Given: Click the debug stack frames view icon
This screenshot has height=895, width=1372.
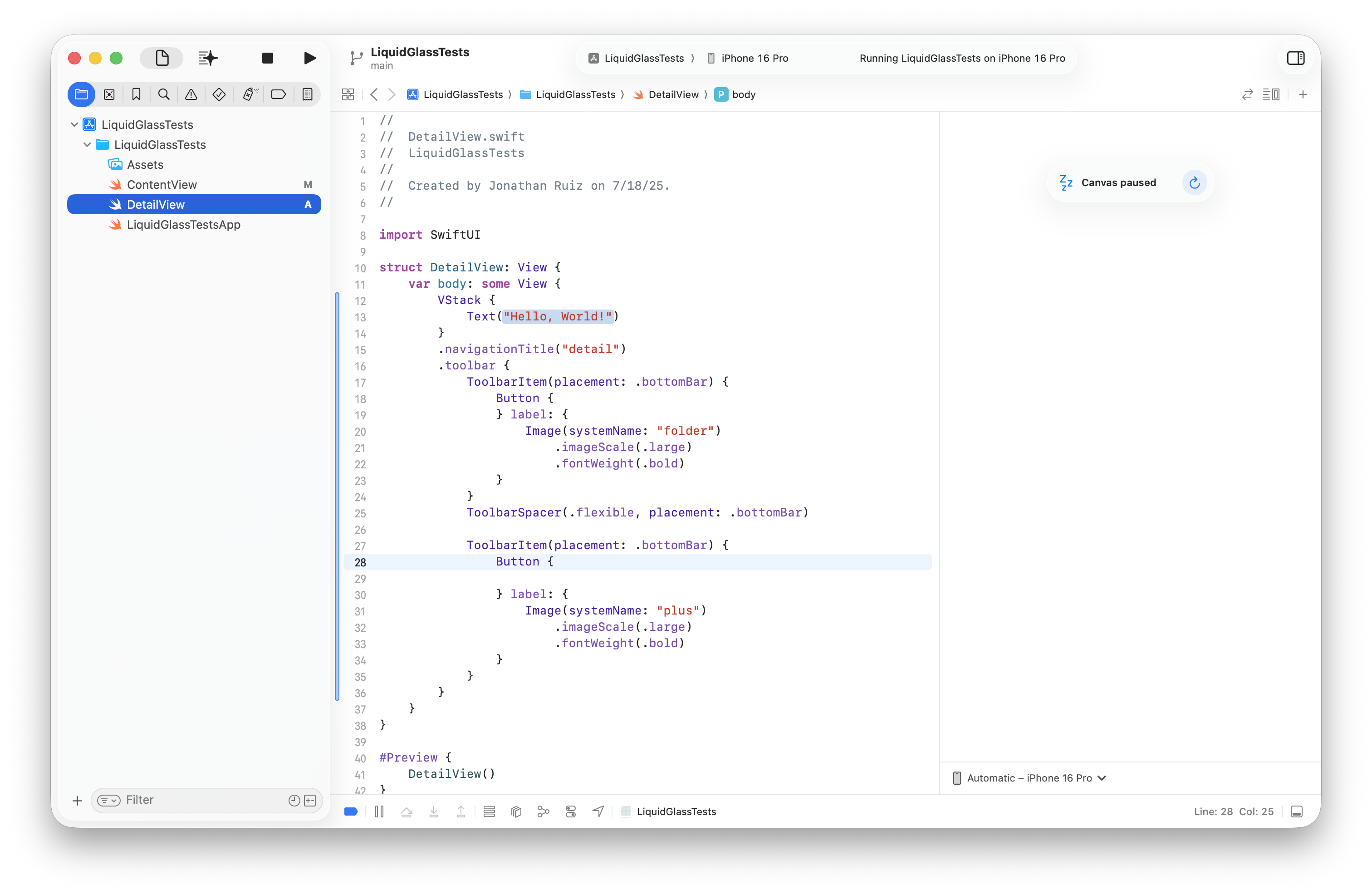Looking at the screenshot, I should pyautogui.click(x=489, y=812).
